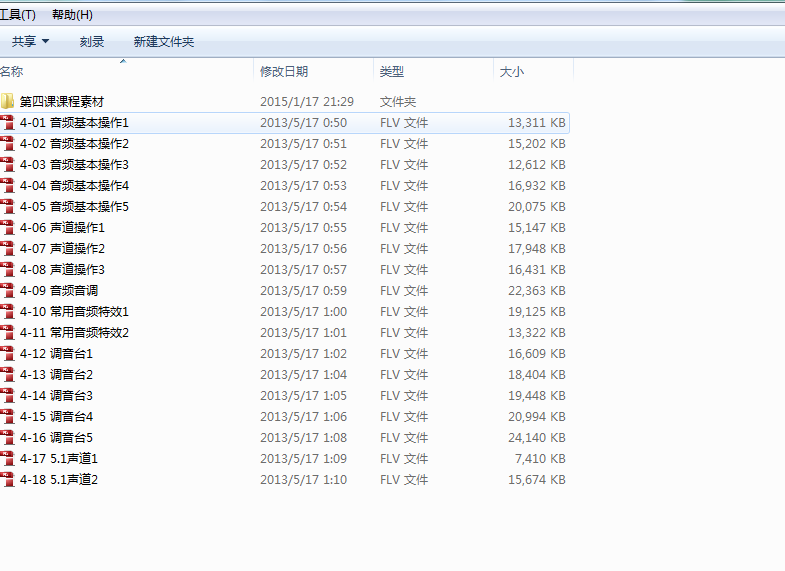Expand the 共享 dropdown
Viewport: 785px width, 571px height.
coord(31,42)
